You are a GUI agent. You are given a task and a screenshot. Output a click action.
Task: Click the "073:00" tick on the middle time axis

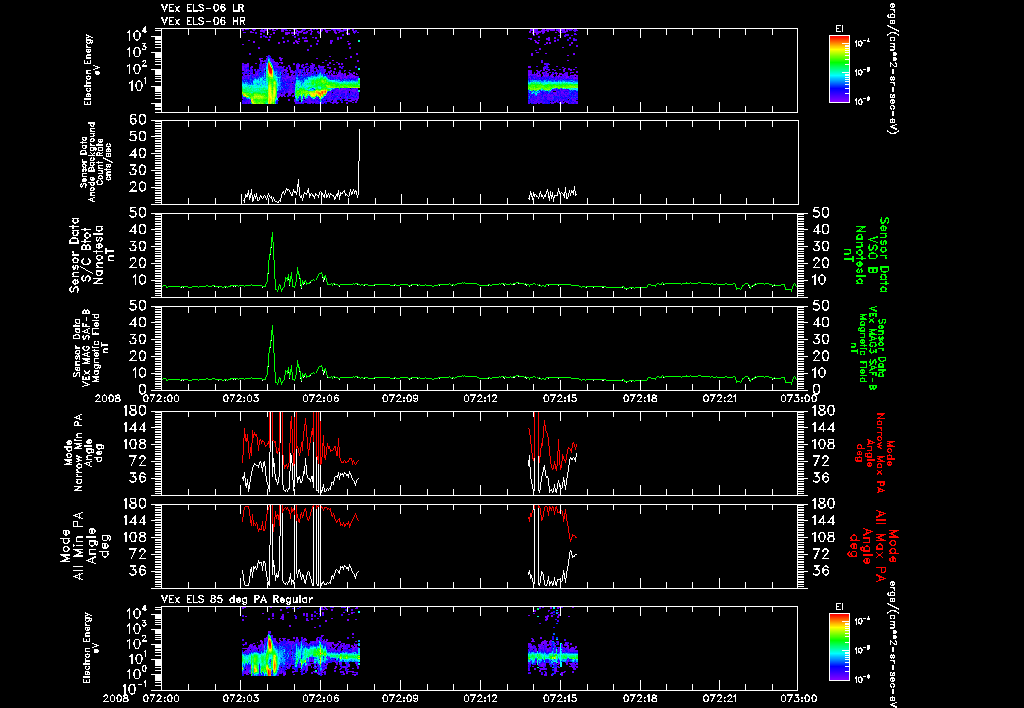pyautogui.click(x=799, y=398)
